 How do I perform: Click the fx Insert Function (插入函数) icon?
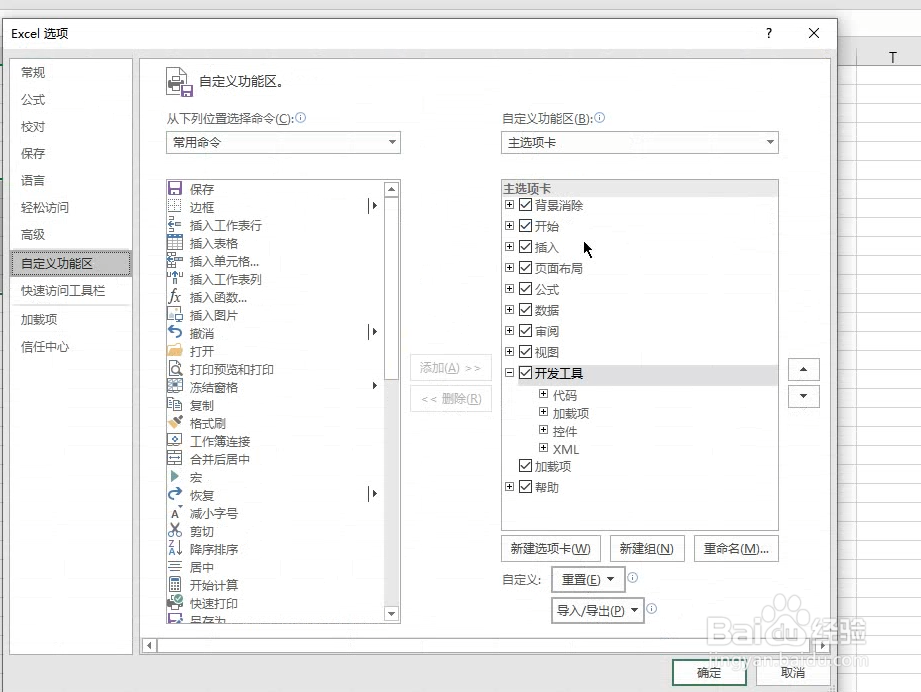coord(175,297)
